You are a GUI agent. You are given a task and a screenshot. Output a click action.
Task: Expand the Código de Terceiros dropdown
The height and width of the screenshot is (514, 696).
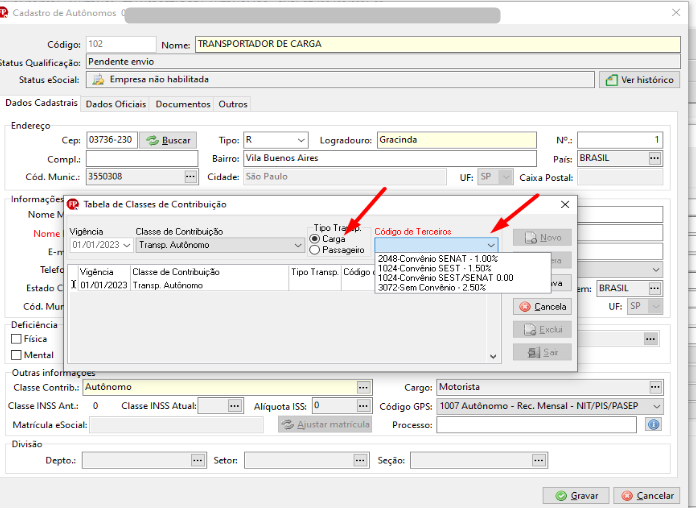(x=490, y=245)
